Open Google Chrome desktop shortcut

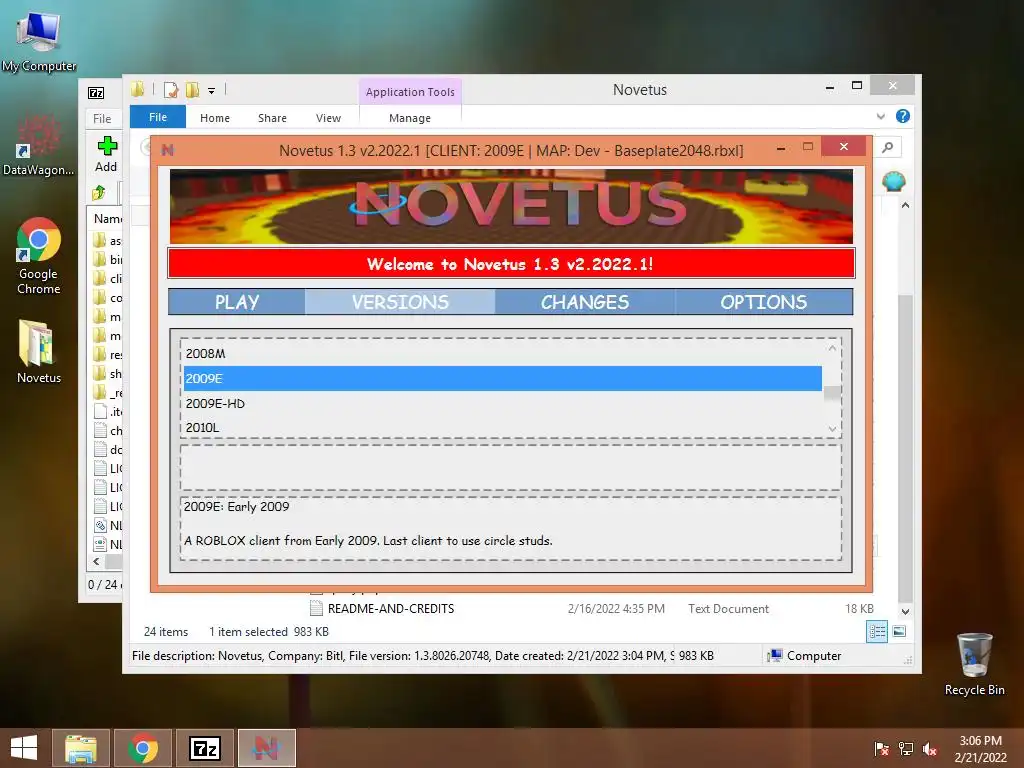coord(39,256)
